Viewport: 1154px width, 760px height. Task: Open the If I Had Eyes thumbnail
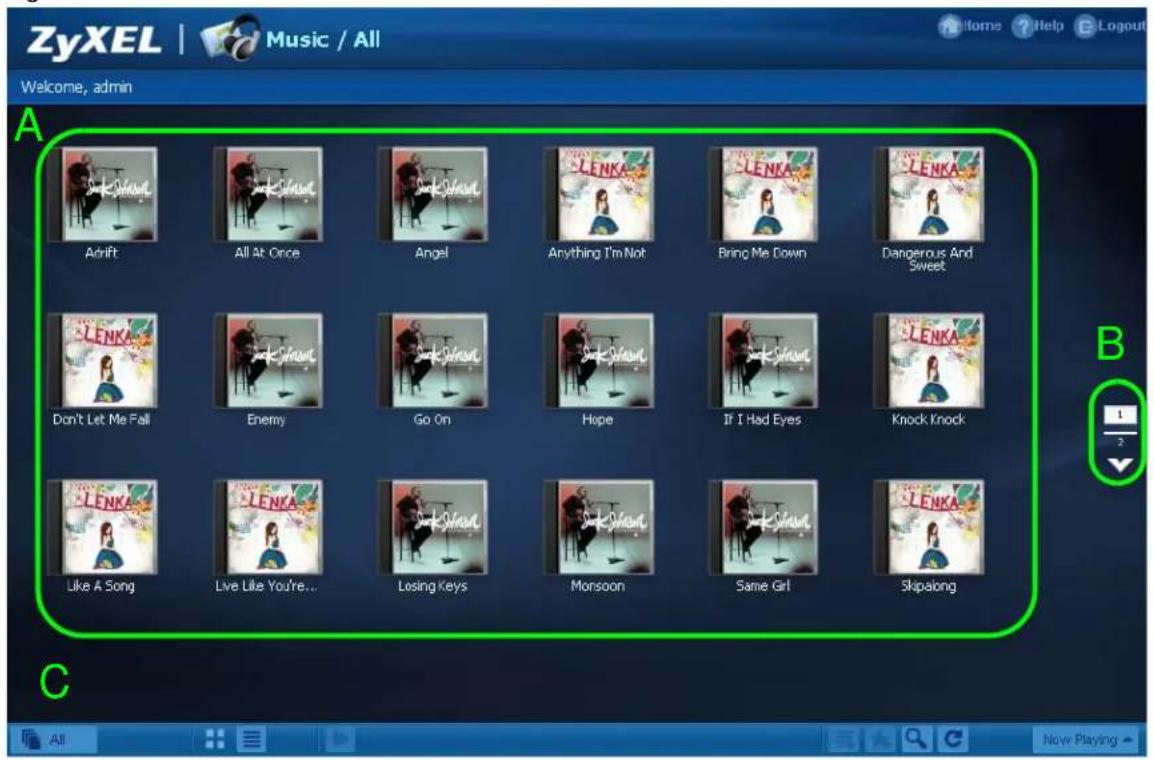click(x=763, y=361)
